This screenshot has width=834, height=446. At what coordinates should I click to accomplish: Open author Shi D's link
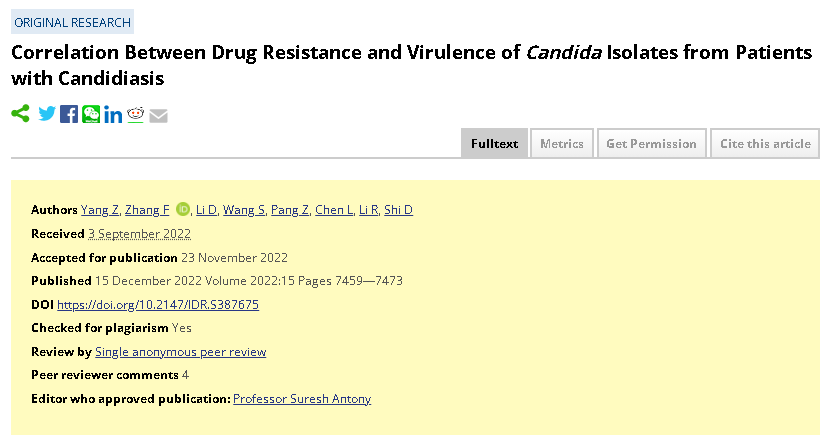click(398, 210)
